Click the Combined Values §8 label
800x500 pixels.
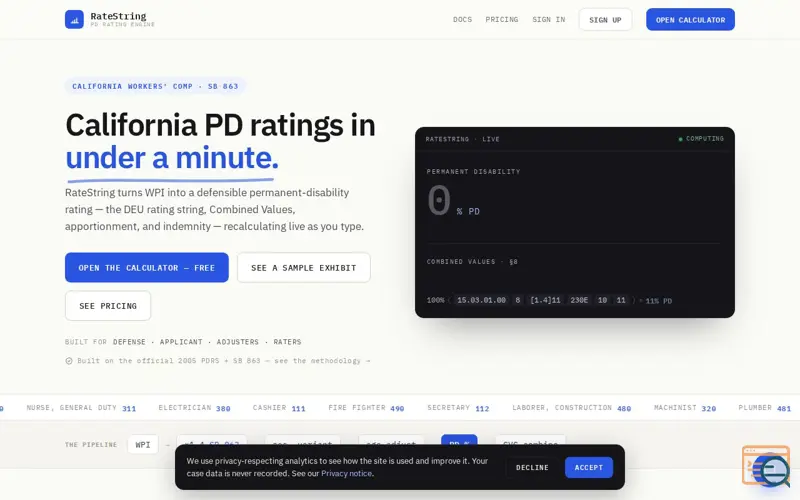point(472,262)
